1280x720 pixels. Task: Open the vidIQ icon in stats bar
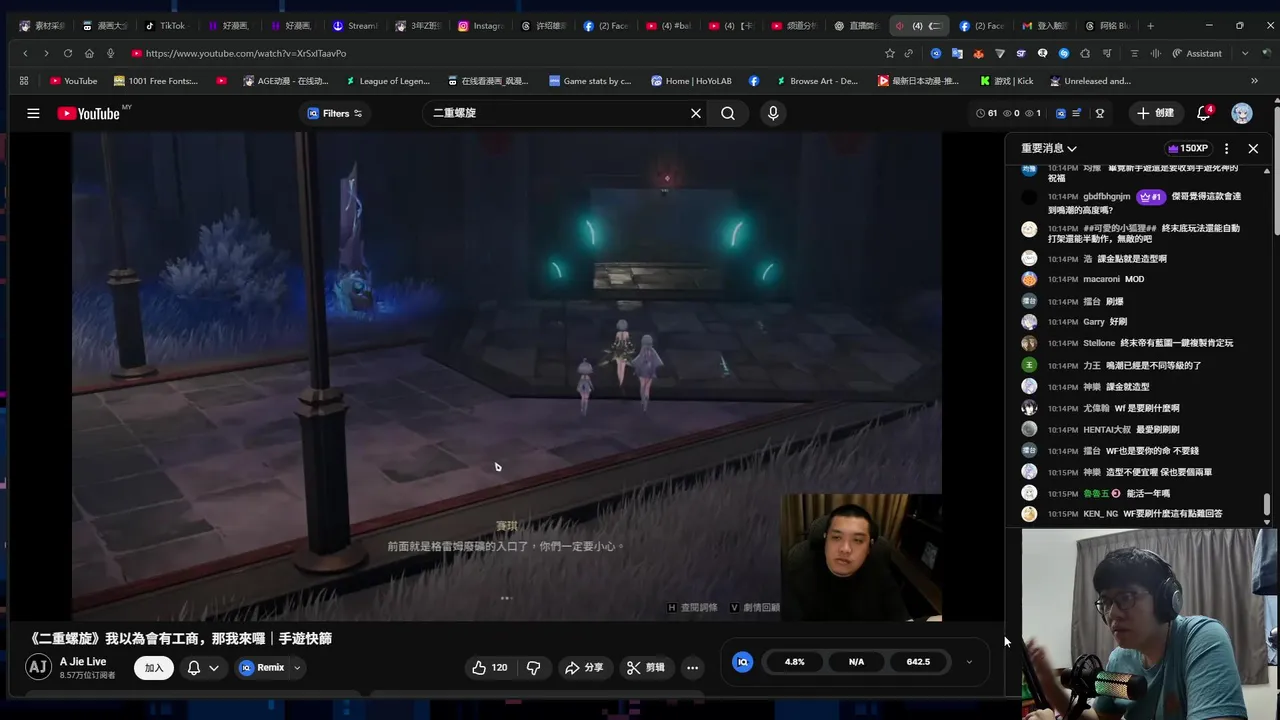(x=742, y=662)
